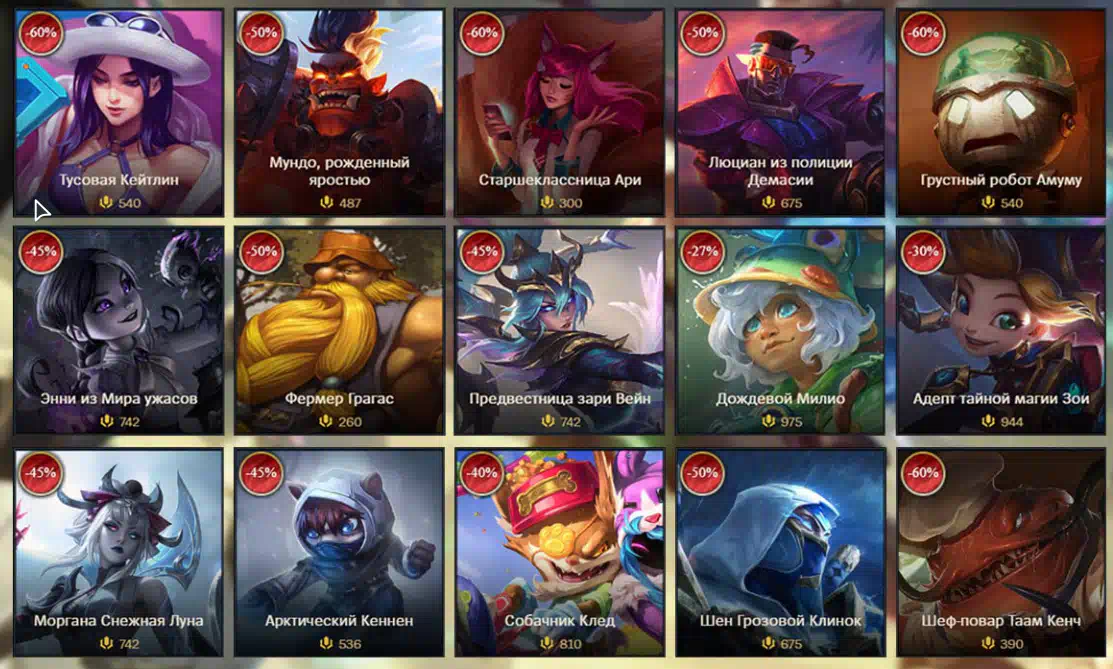1113x669 pixels.
Task: Pick the Моргана Снежная Луна skin
Action: click(119, 553)
